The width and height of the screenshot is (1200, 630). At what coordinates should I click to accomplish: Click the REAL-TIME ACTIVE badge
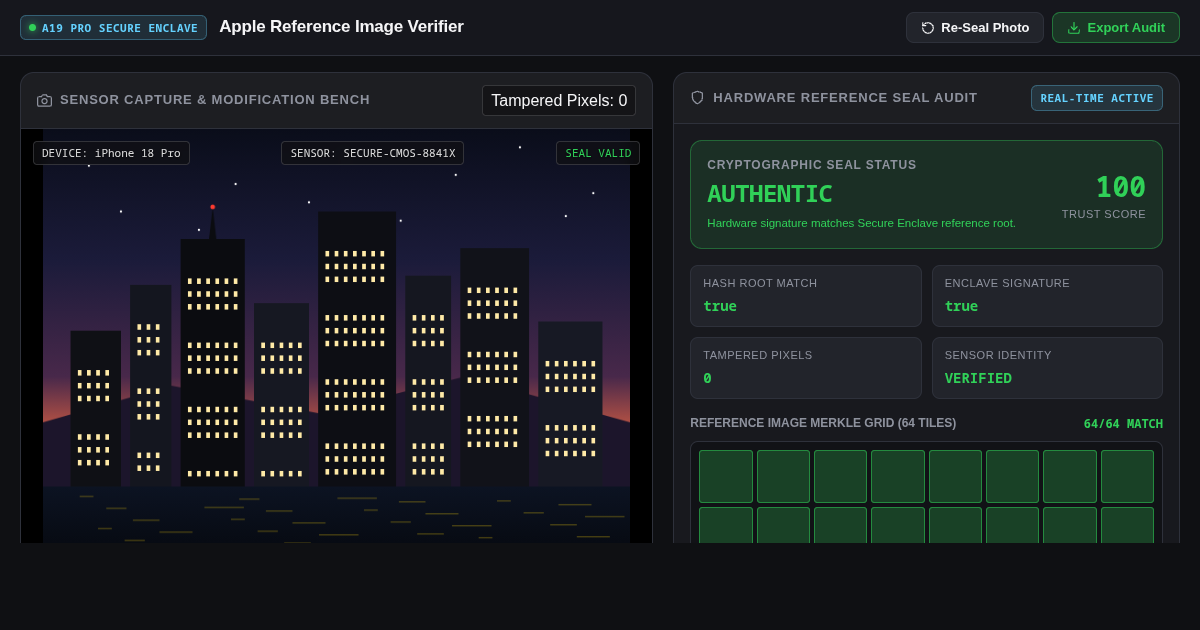tap(1097, 98)
